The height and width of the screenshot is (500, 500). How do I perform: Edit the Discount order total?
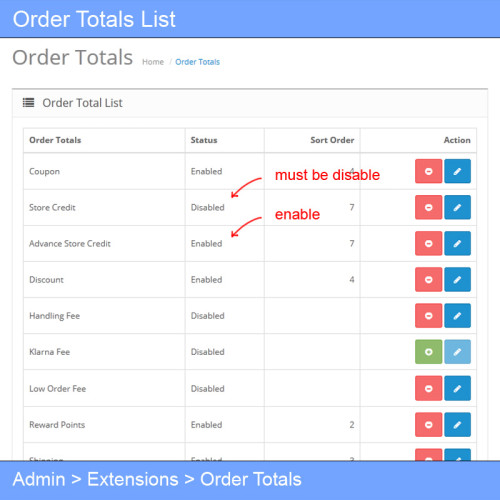click(457, 279)
